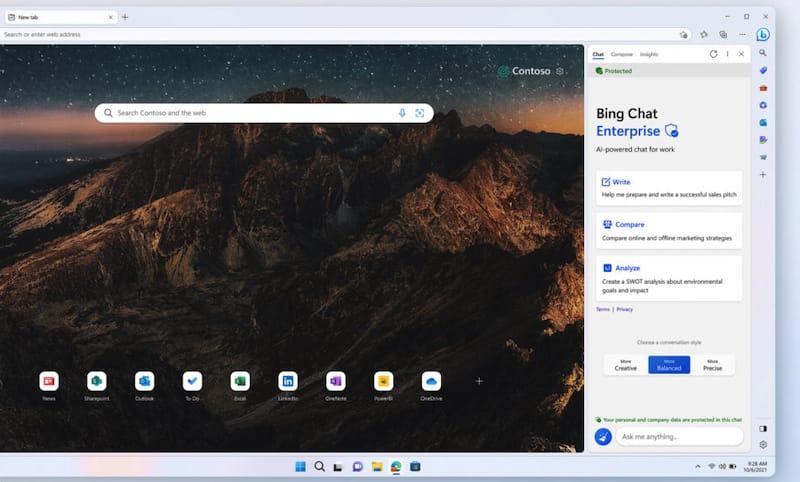Click the Analyze suggestion card
The height and width of the screenshot is (482, 800).
(x=669, y=278)
